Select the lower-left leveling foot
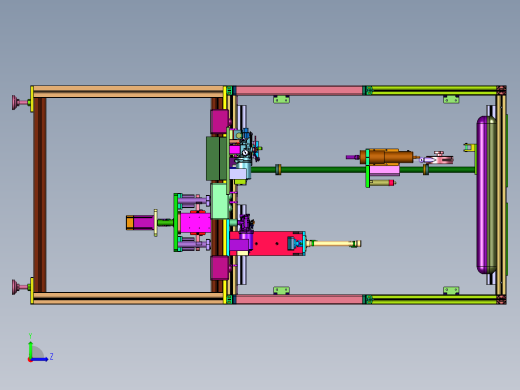This screenshot has height=390, width=520. (x=21, y=287)
